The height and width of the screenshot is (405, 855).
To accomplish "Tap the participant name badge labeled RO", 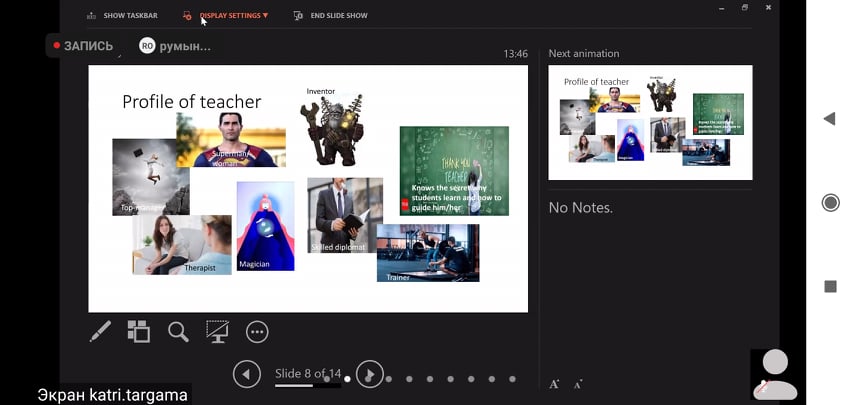I will [x=175, y=46].
